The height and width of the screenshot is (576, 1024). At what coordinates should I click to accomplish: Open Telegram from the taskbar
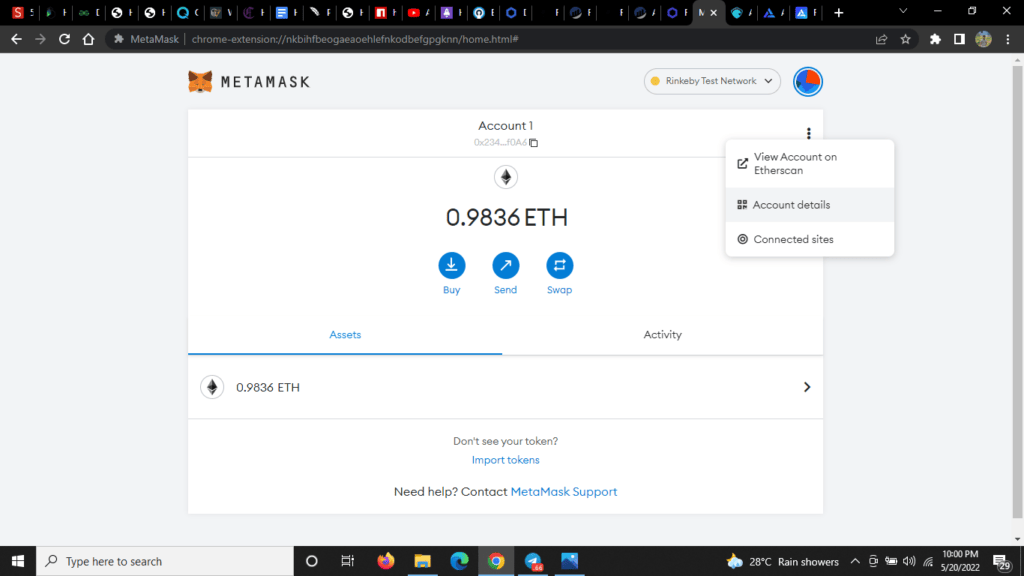(x=533, y=561)
